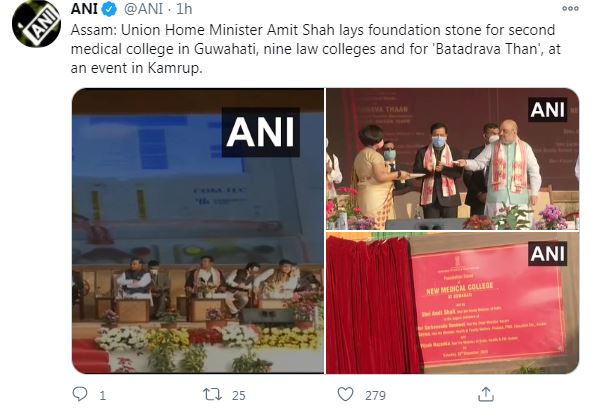Screen dimensions: 594x414
Task: Click the share upload icon
Action: tap(486, 394)
